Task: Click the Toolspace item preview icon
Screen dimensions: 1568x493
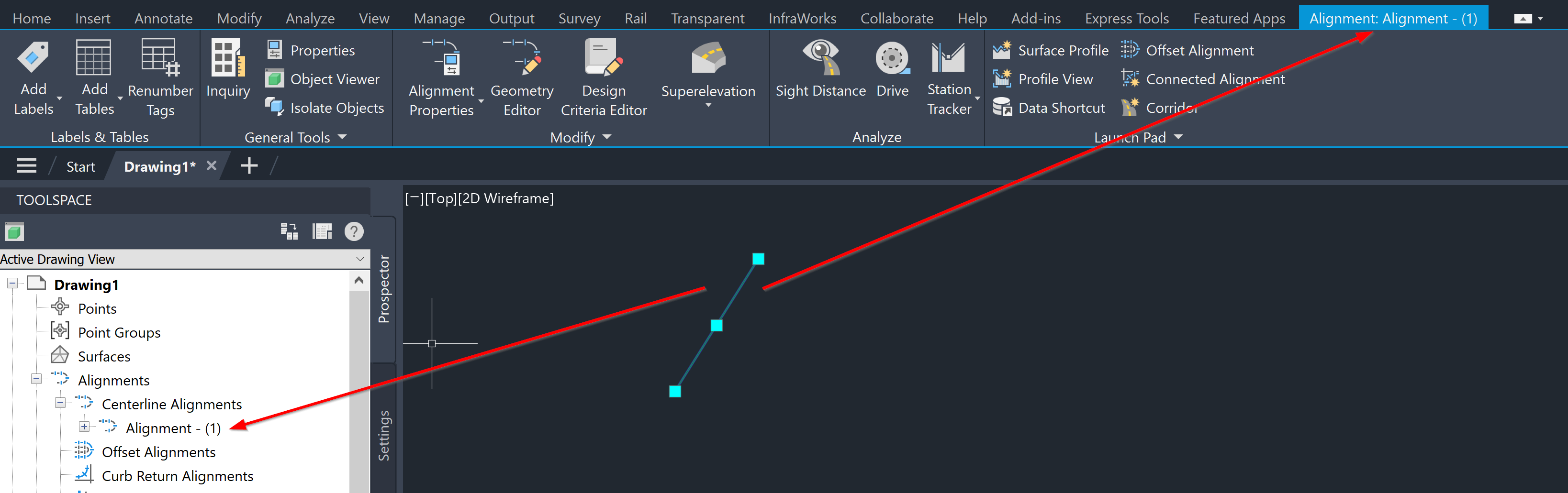Action: [289, 231]
